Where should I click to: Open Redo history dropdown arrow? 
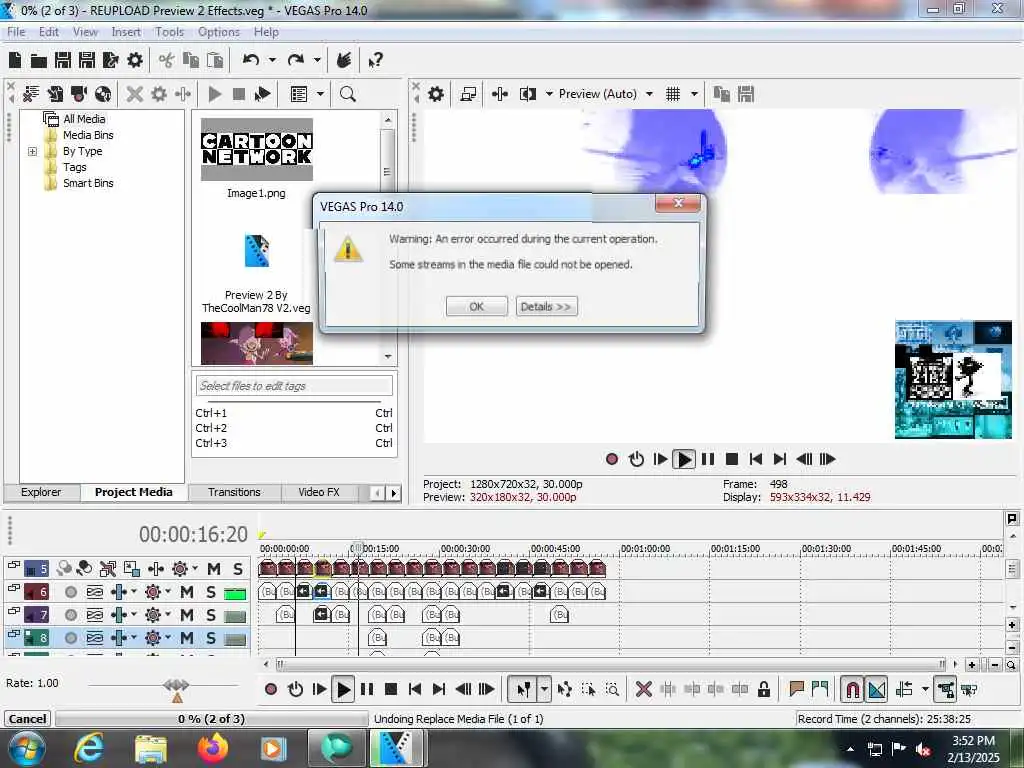click(x=317, y=60)
